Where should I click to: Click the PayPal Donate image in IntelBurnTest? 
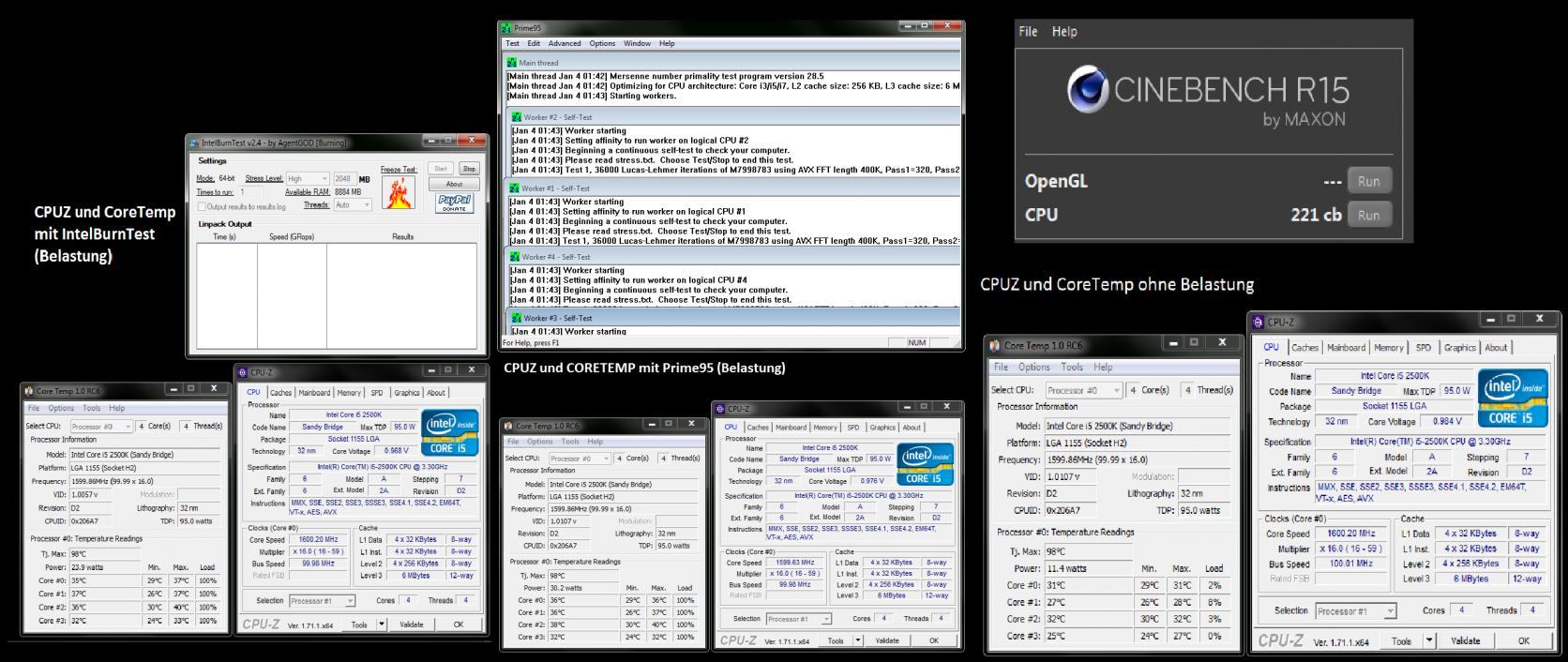pos(455,203)
